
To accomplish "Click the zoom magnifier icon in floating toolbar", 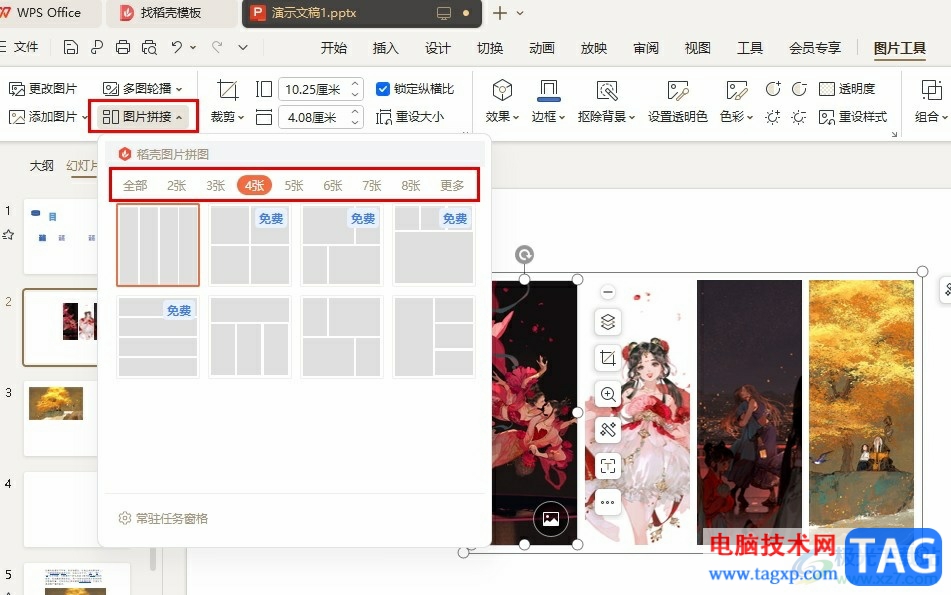I will click(608, 394).
